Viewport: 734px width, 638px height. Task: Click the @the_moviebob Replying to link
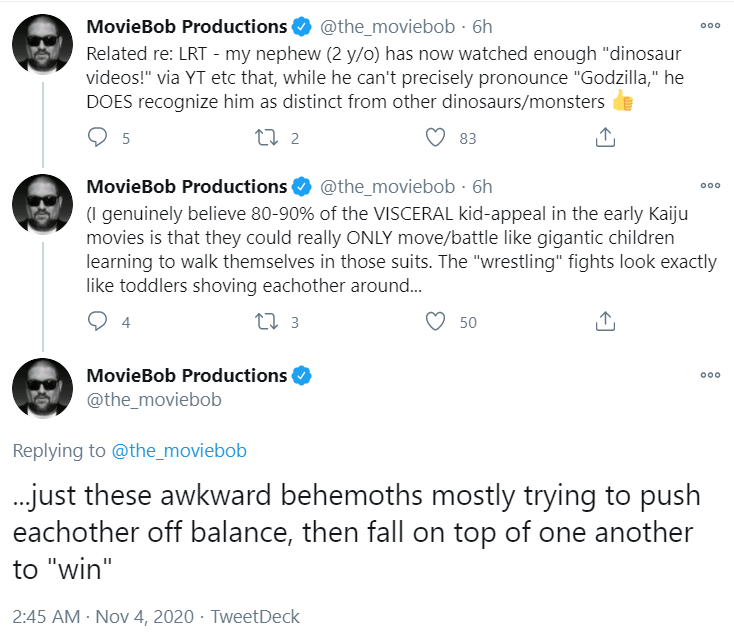(x=179, y=450)
